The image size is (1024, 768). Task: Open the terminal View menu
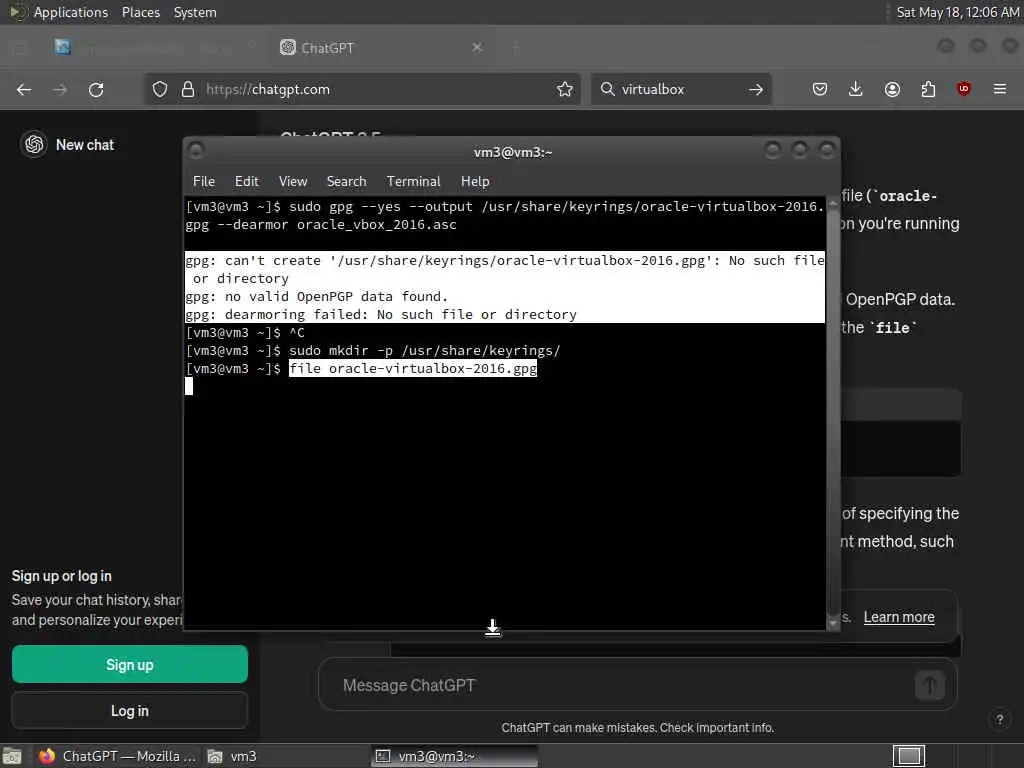[x=293, y=182]
